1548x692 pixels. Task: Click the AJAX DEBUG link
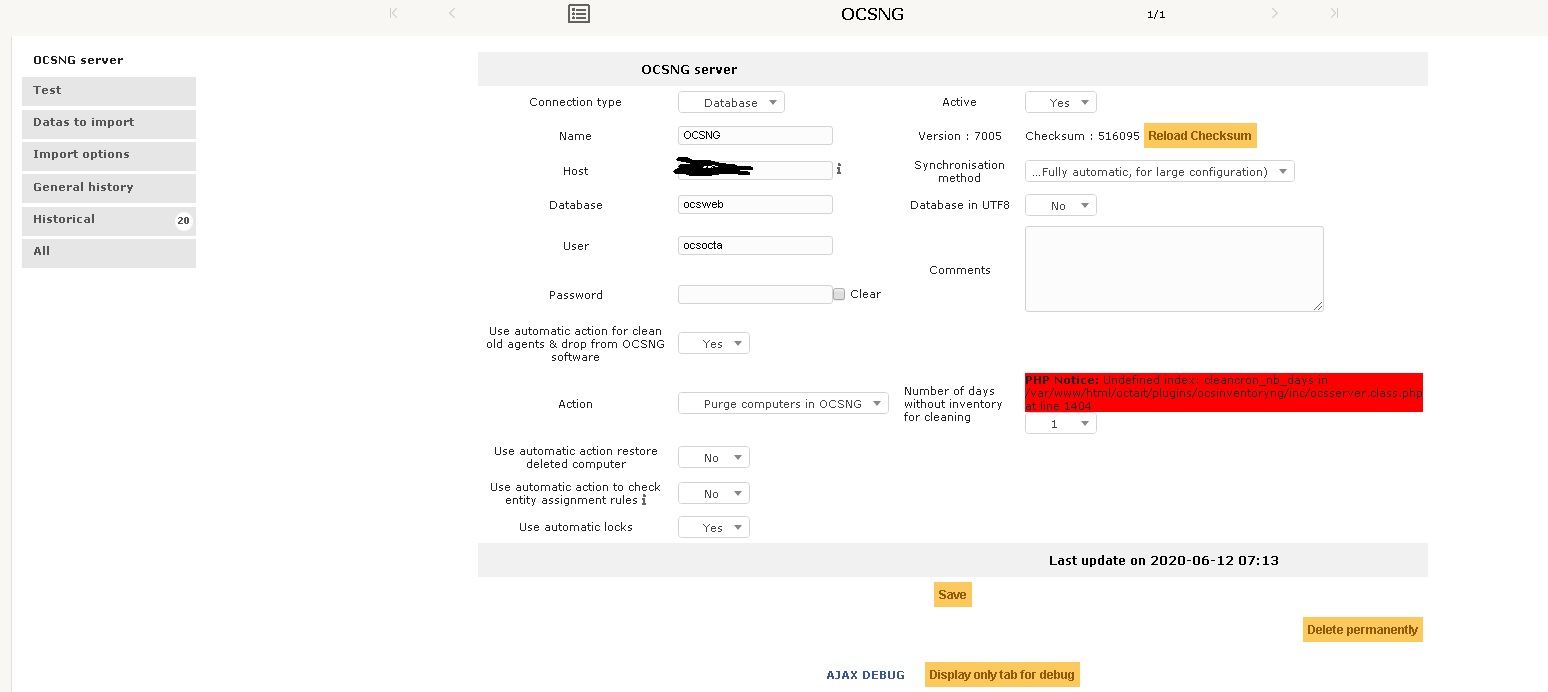click(865, 675)
